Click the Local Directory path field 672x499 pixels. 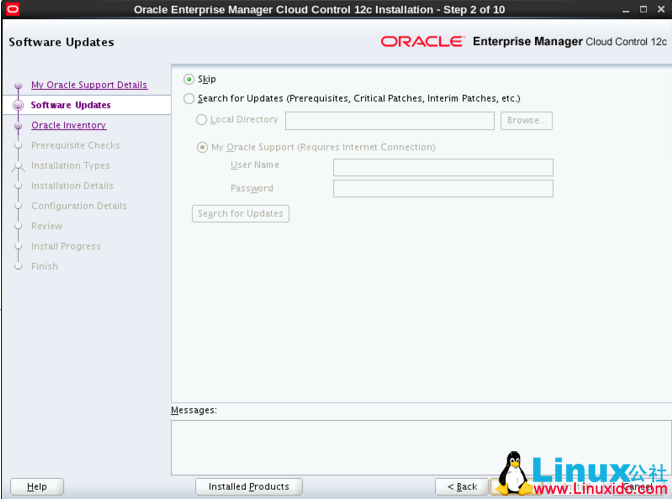pyautogui.click(x=390, y=120)
